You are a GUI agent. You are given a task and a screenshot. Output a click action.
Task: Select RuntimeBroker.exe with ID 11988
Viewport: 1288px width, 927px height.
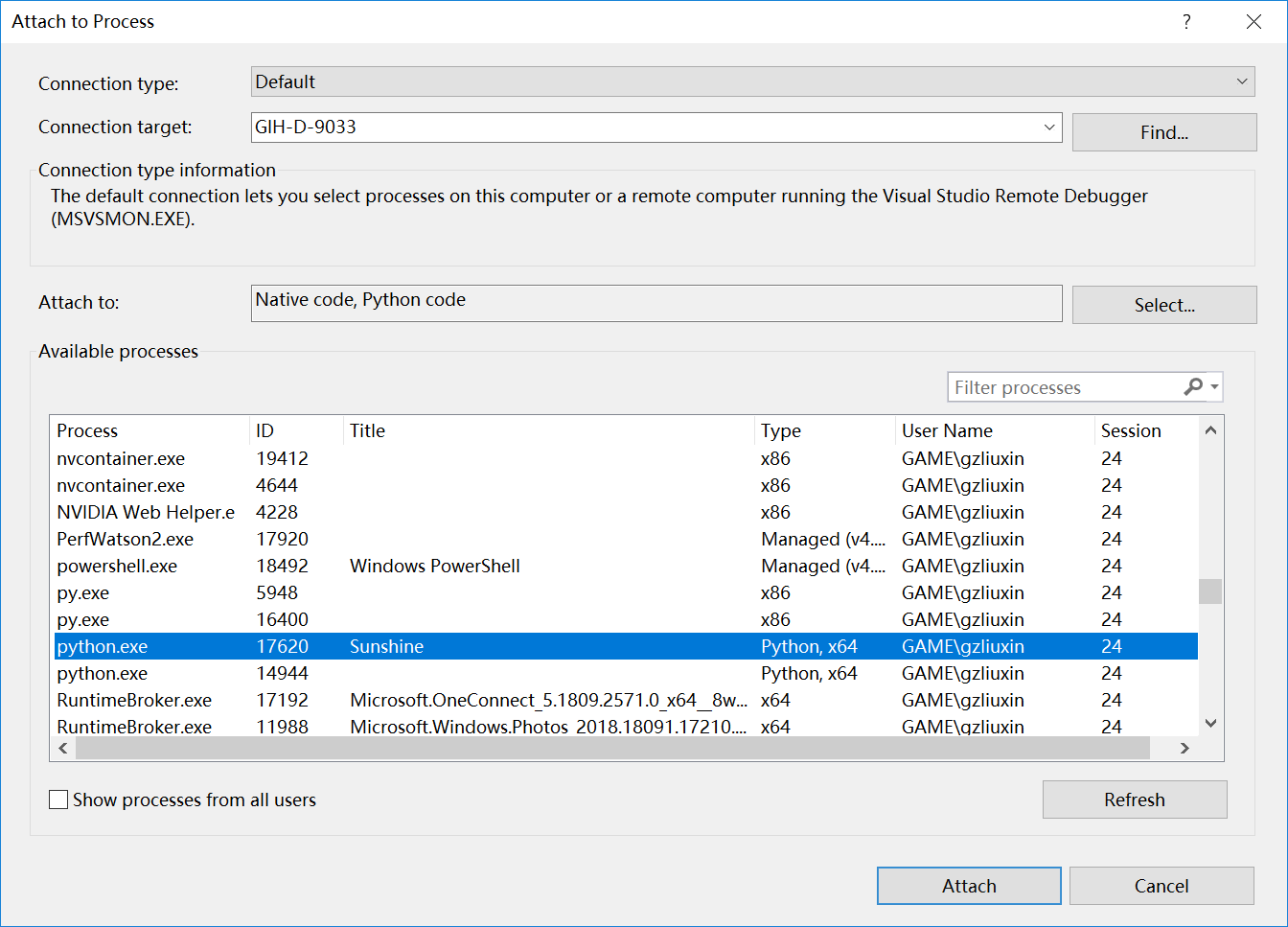point(624,726)
